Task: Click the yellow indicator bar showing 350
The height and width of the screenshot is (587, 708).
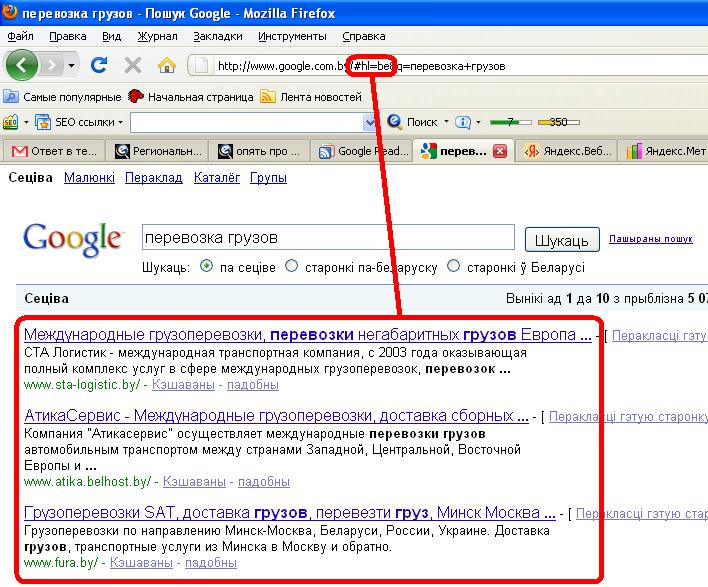Action: tap(559, 122)
